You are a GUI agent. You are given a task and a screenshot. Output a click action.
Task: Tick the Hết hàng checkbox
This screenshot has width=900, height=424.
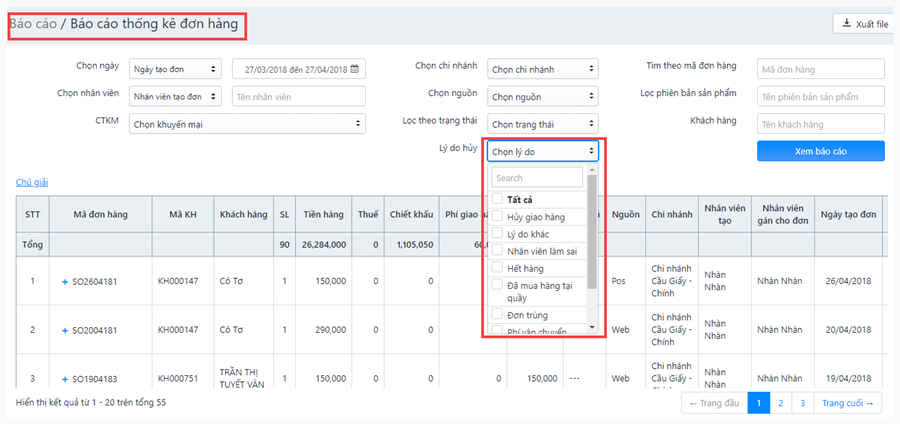tap(497, 268)
